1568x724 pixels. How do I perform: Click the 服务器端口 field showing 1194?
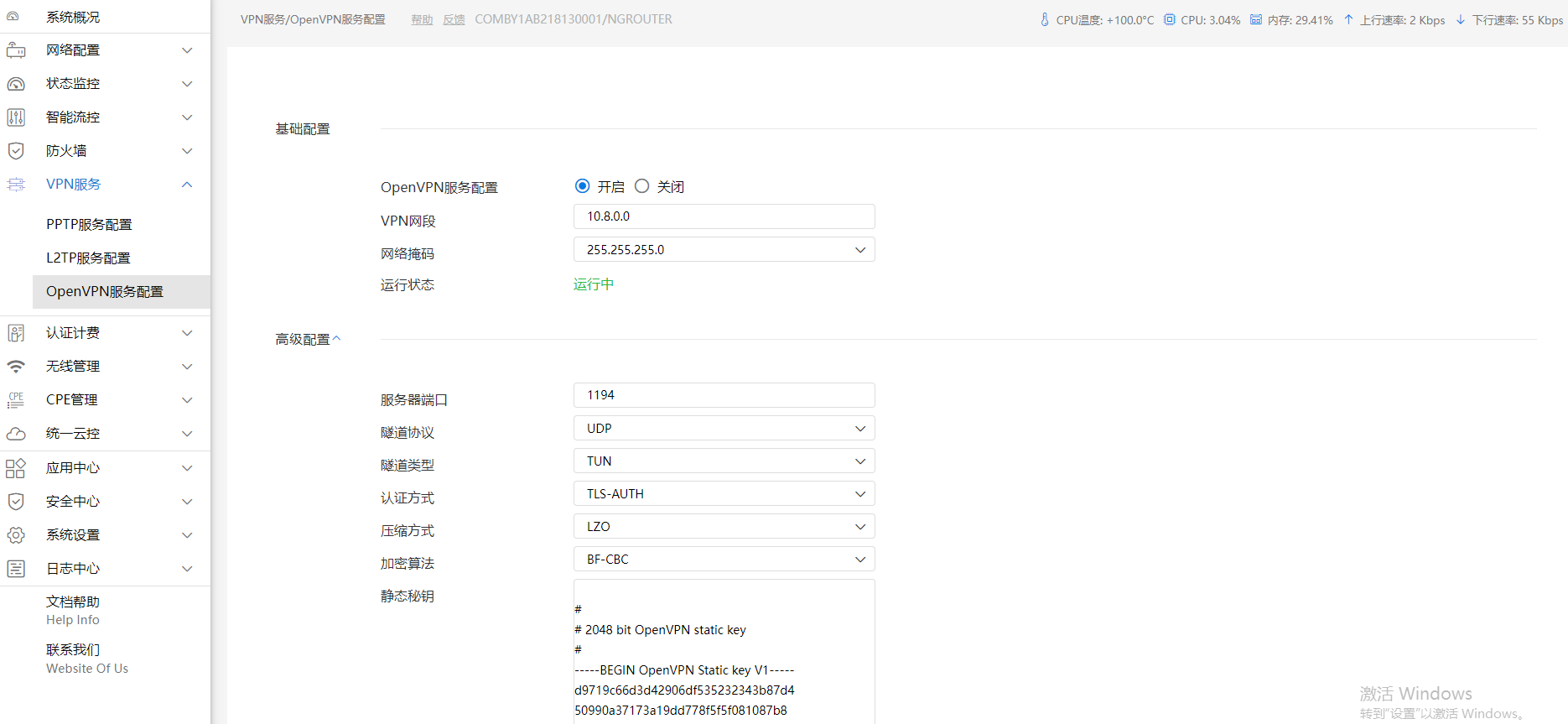pos(724,395)
